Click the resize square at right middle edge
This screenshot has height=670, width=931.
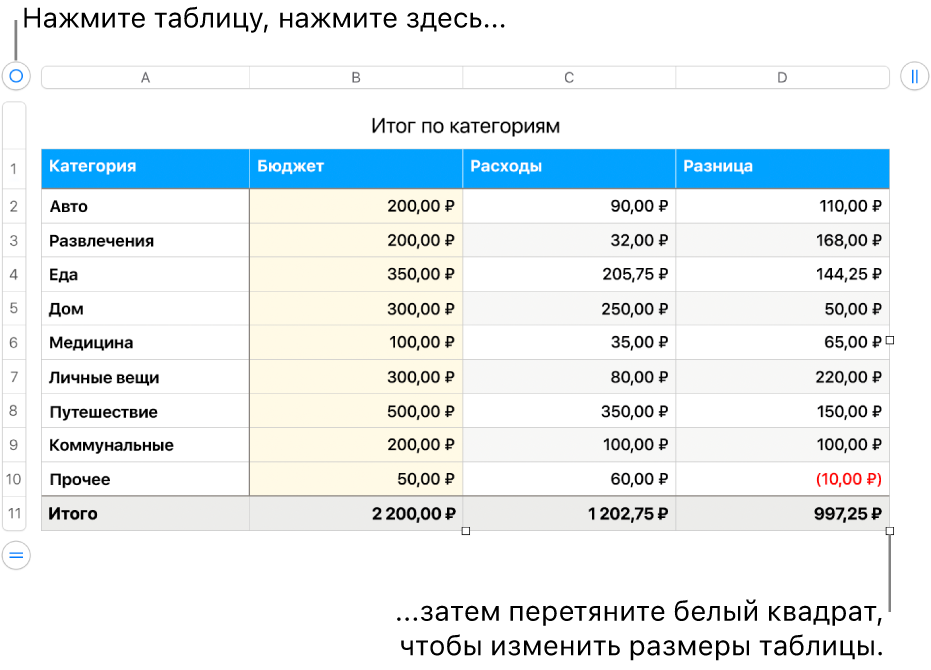click(889, 340)
